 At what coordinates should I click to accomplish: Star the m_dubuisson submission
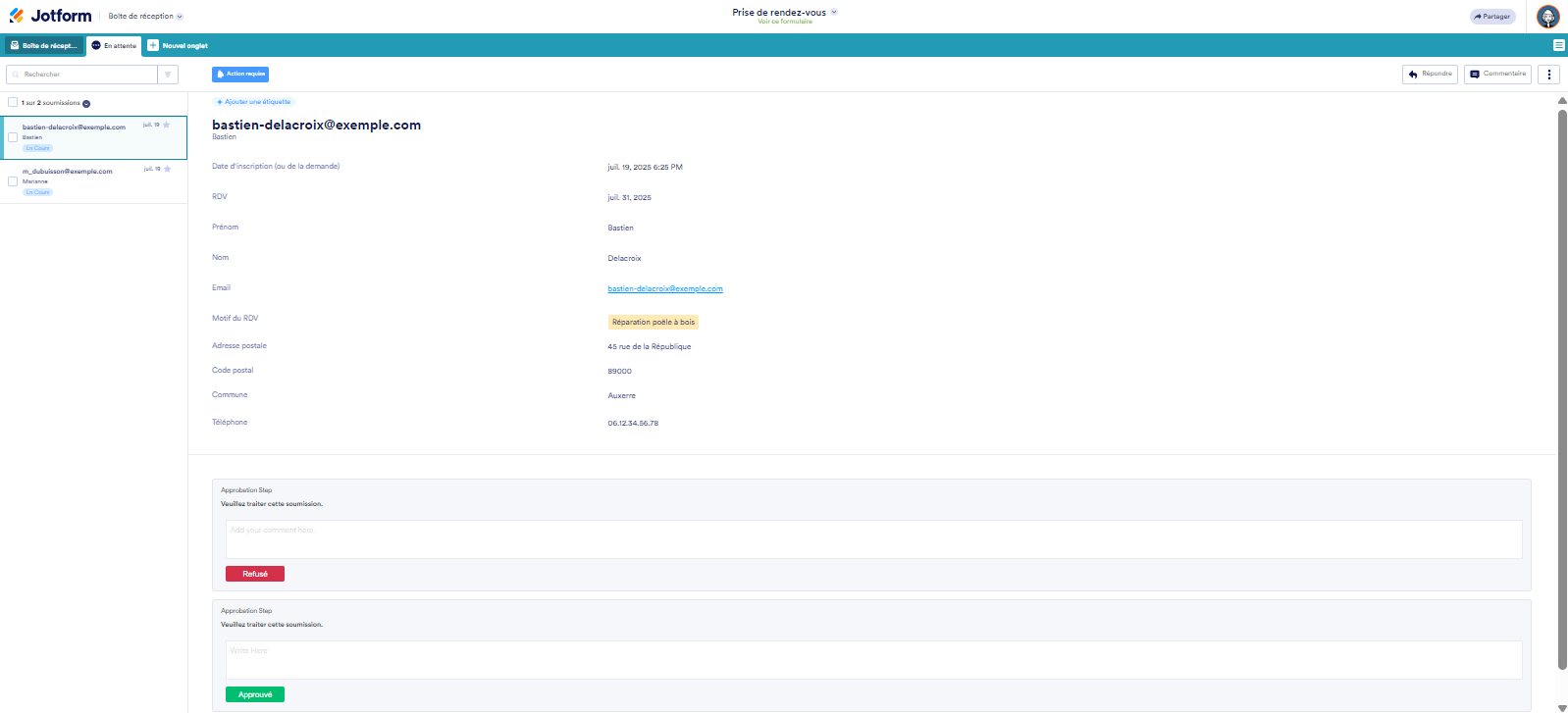[x=168, y=169]
